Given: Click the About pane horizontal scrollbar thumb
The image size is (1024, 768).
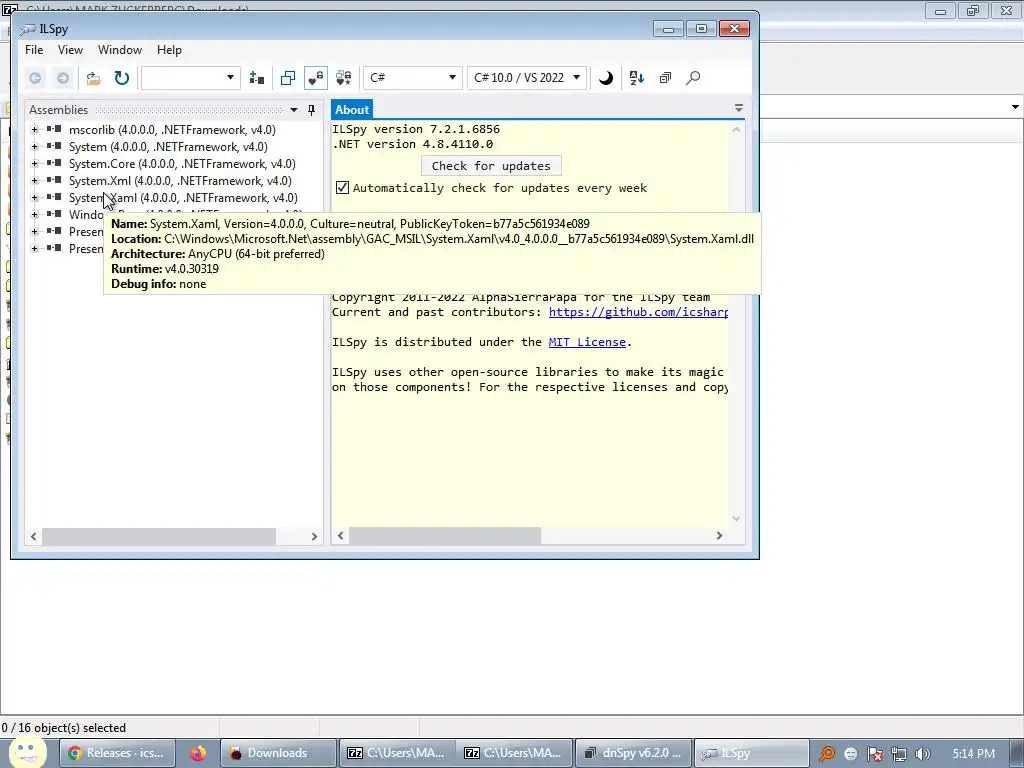Looking at the screenshot, I should point(445,536).
